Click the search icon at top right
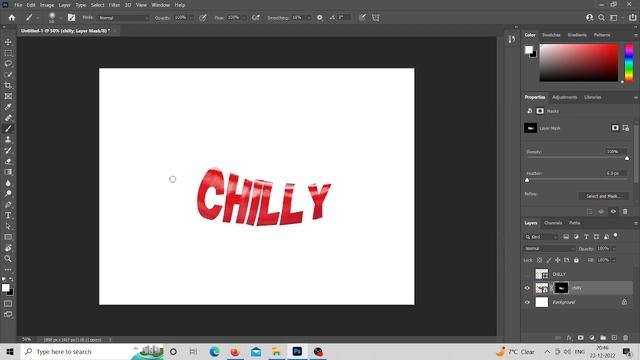Viewport: 640px width, 360px height. (x=602, y=18)
